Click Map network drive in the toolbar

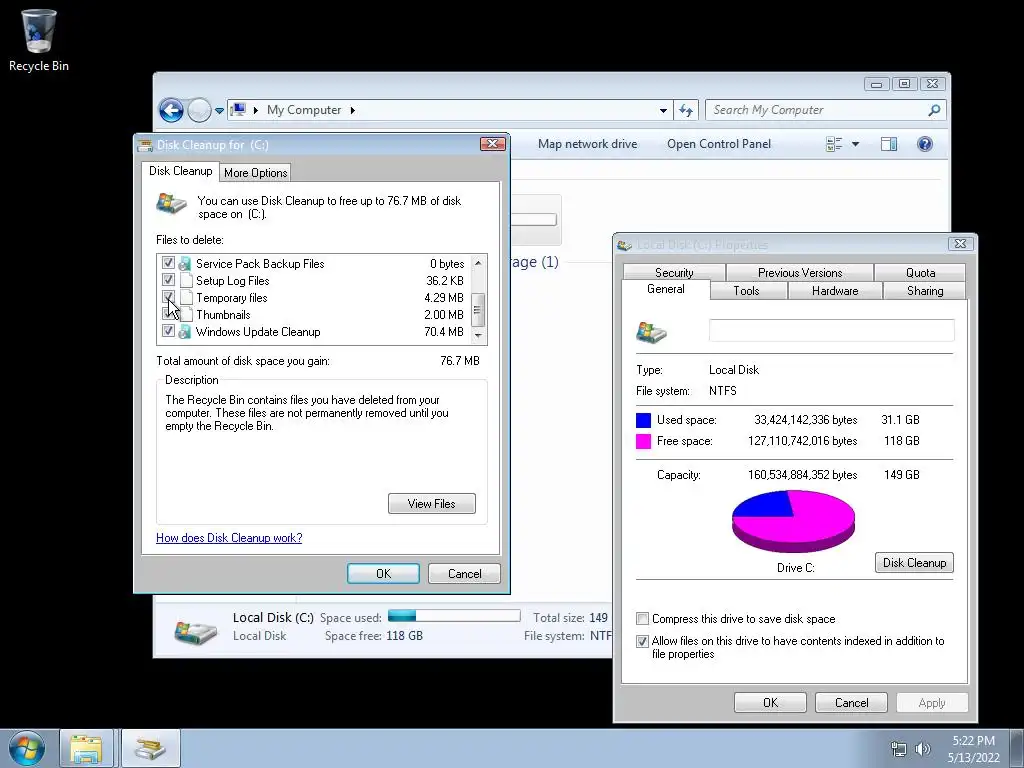click(587, 144)
